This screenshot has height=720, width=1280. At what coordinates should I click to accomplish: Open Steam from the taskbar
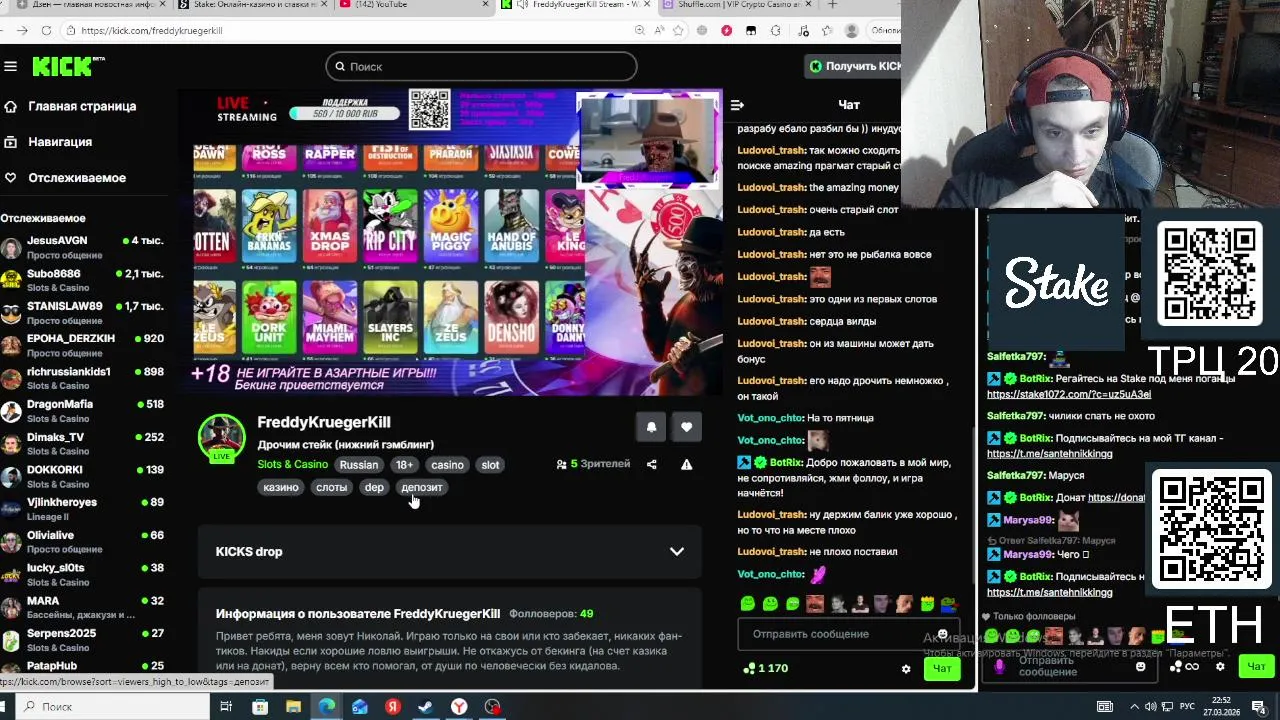(425, 707)
